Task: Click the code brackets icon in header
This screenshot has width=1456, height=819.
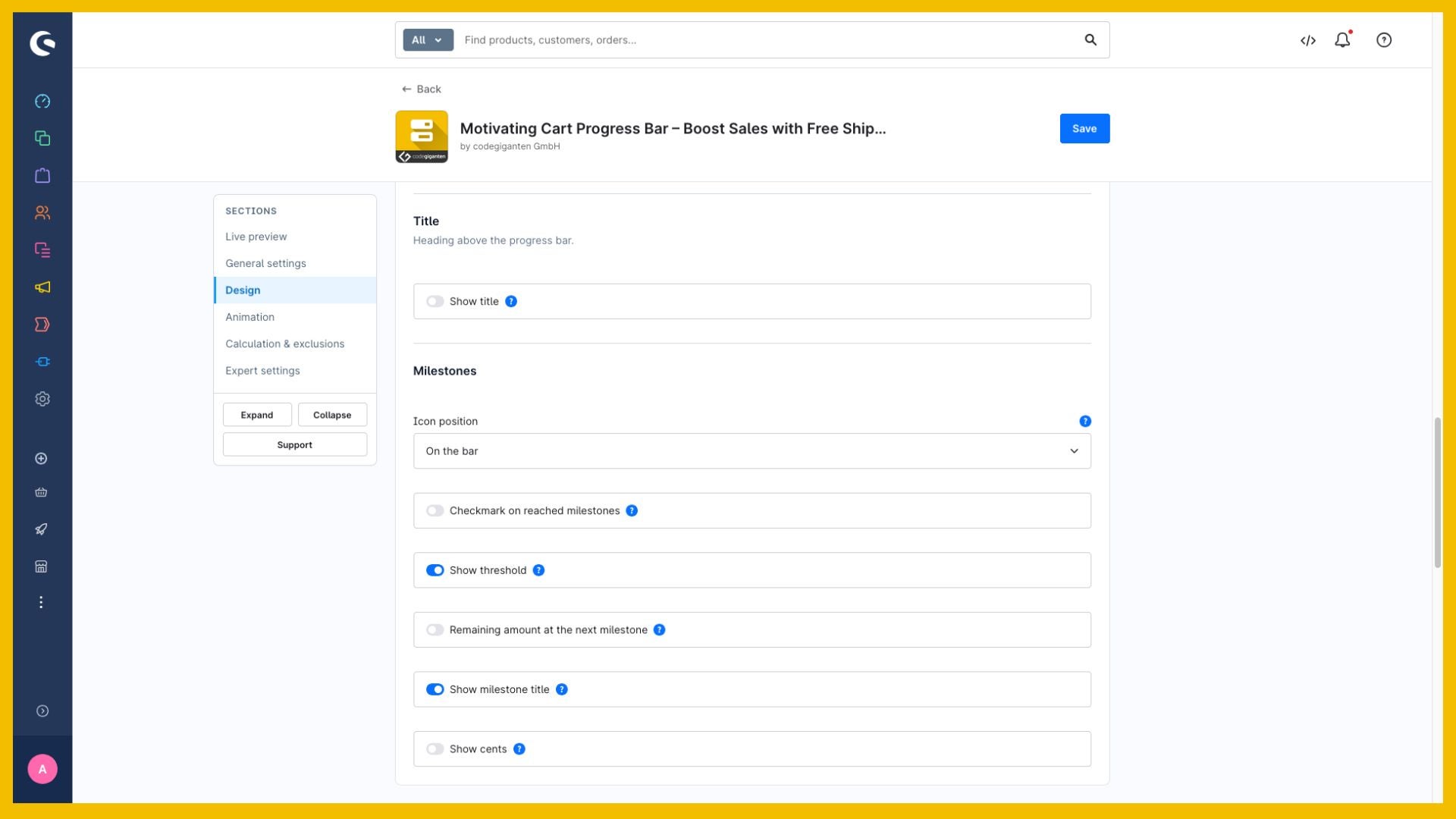Action: tap(1308, 40)
